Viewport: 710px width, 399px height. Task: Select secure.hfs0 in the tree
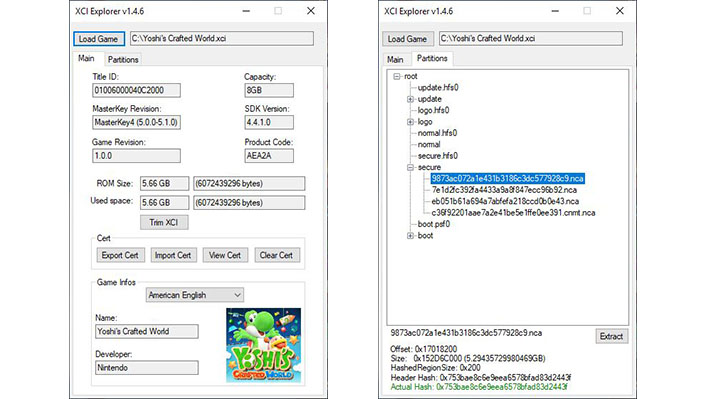point(438,156)
